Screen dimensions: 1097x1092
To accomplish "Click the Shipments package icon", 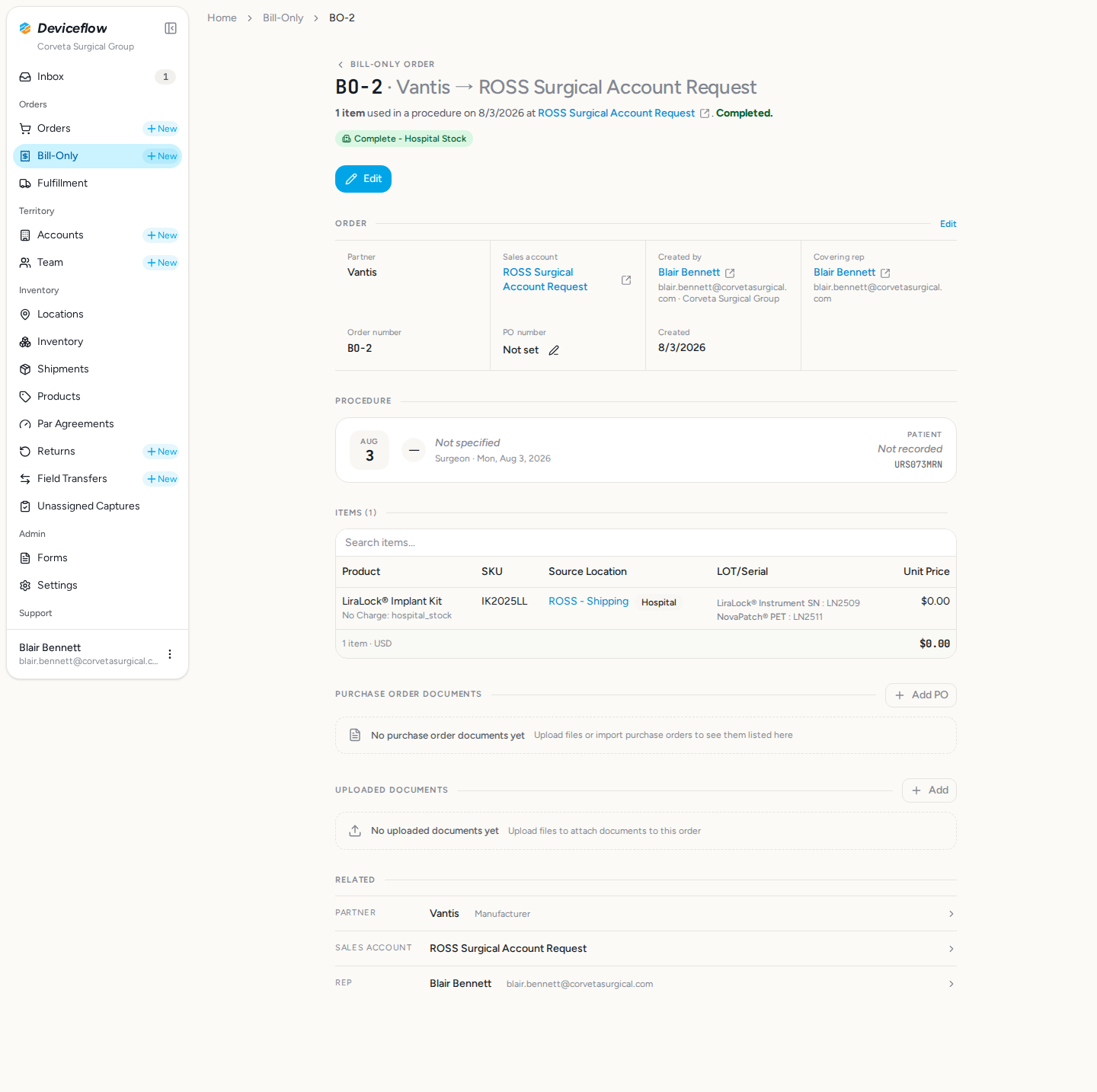I will [25, 369].
